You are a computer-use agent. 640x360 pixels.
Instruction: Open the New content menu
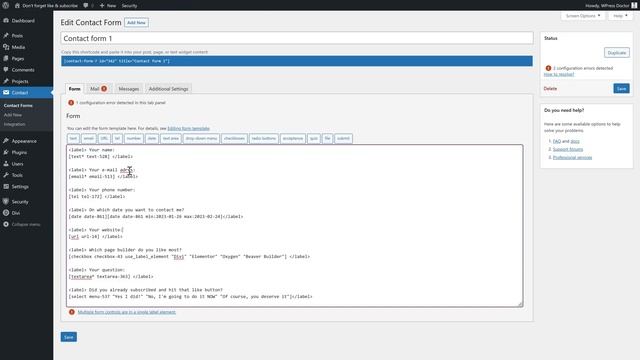tap(108, 6)
